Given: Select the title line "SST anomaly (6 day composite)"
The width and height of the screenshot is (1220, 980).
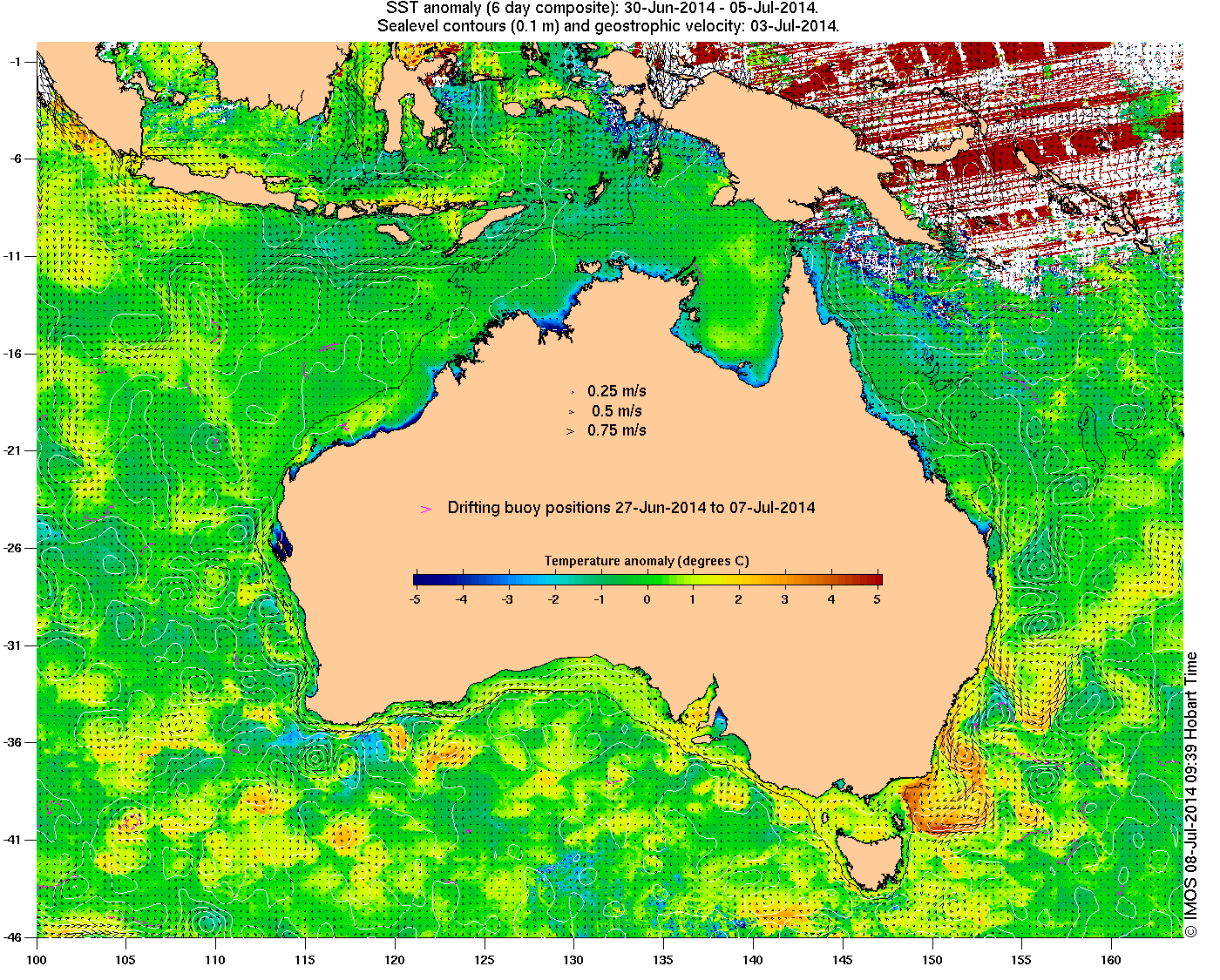Looking at the screenshot, I should point(502,8).
